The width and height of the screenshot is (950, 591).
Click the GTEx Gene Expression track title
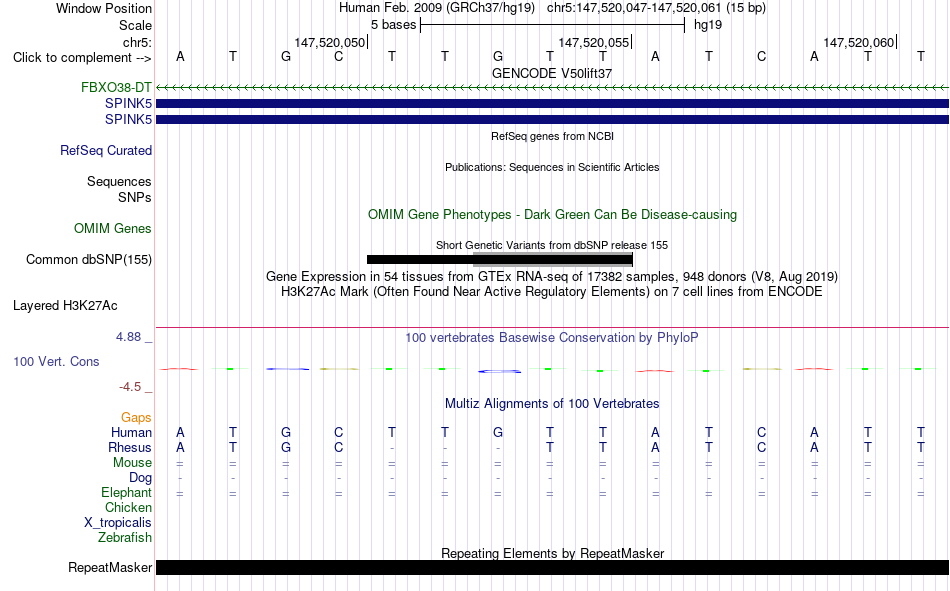point(552,276)
